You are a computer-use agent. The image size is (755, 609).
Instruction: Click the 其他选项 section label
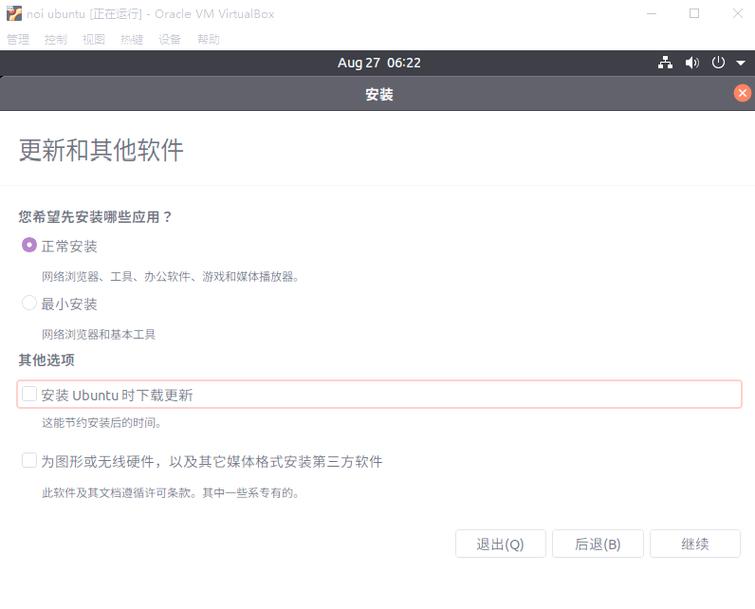click(47, 360)
